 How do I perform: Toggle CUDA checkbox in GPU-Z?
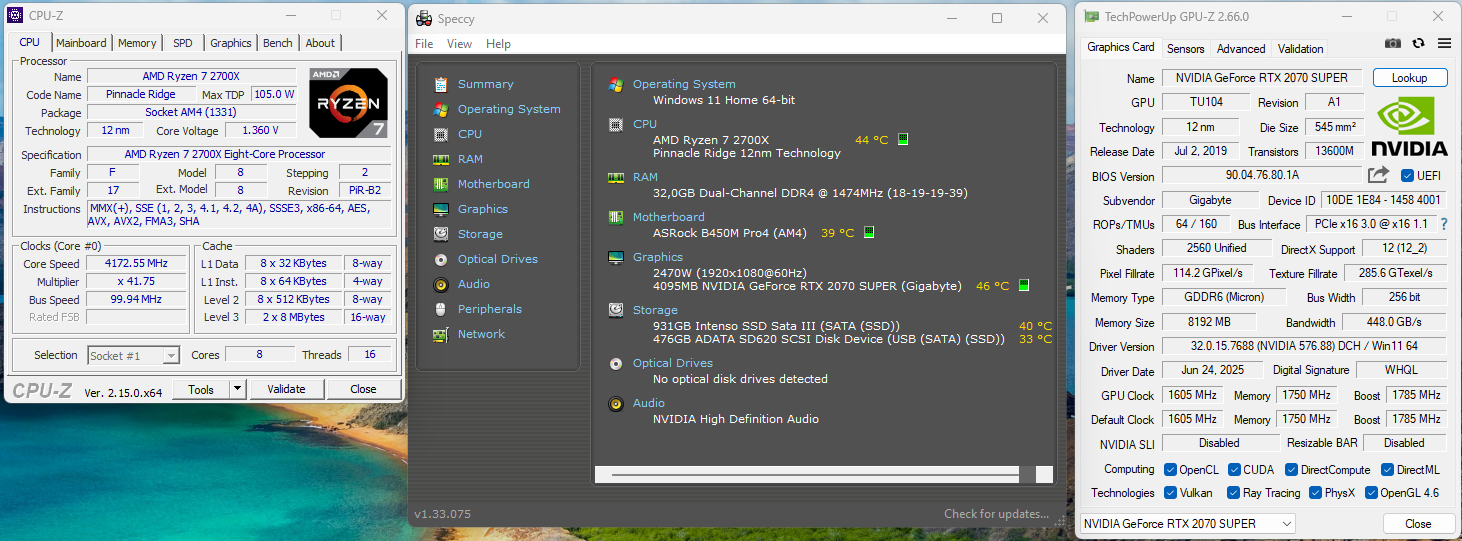[1234, 469]
